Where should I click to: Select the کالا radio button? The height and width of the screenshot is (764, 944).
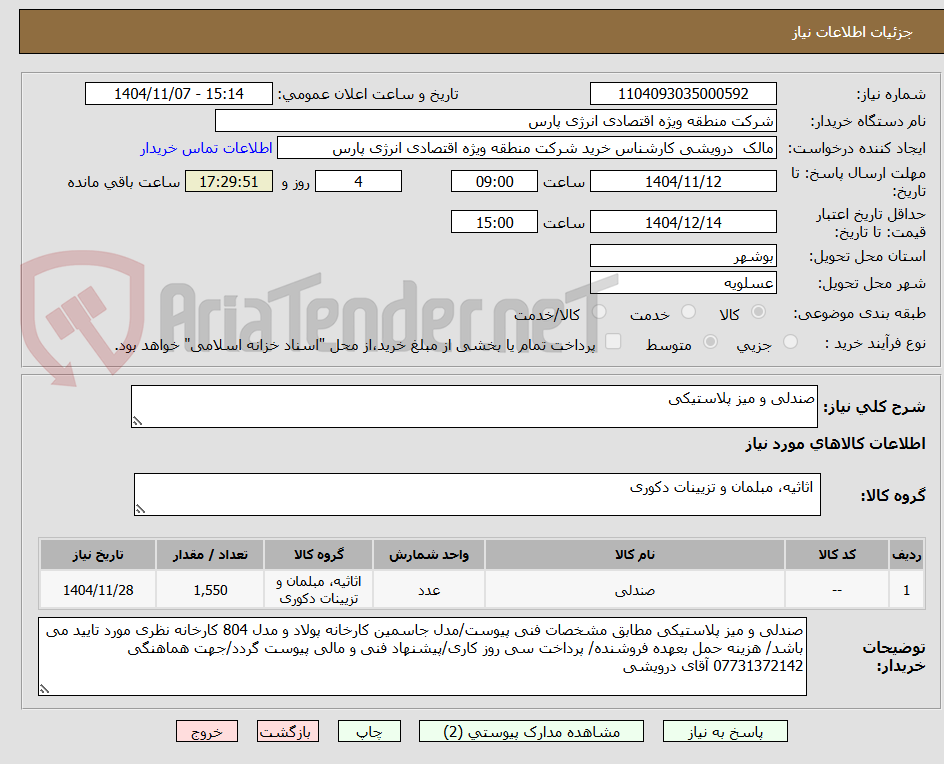coord(759,312)
